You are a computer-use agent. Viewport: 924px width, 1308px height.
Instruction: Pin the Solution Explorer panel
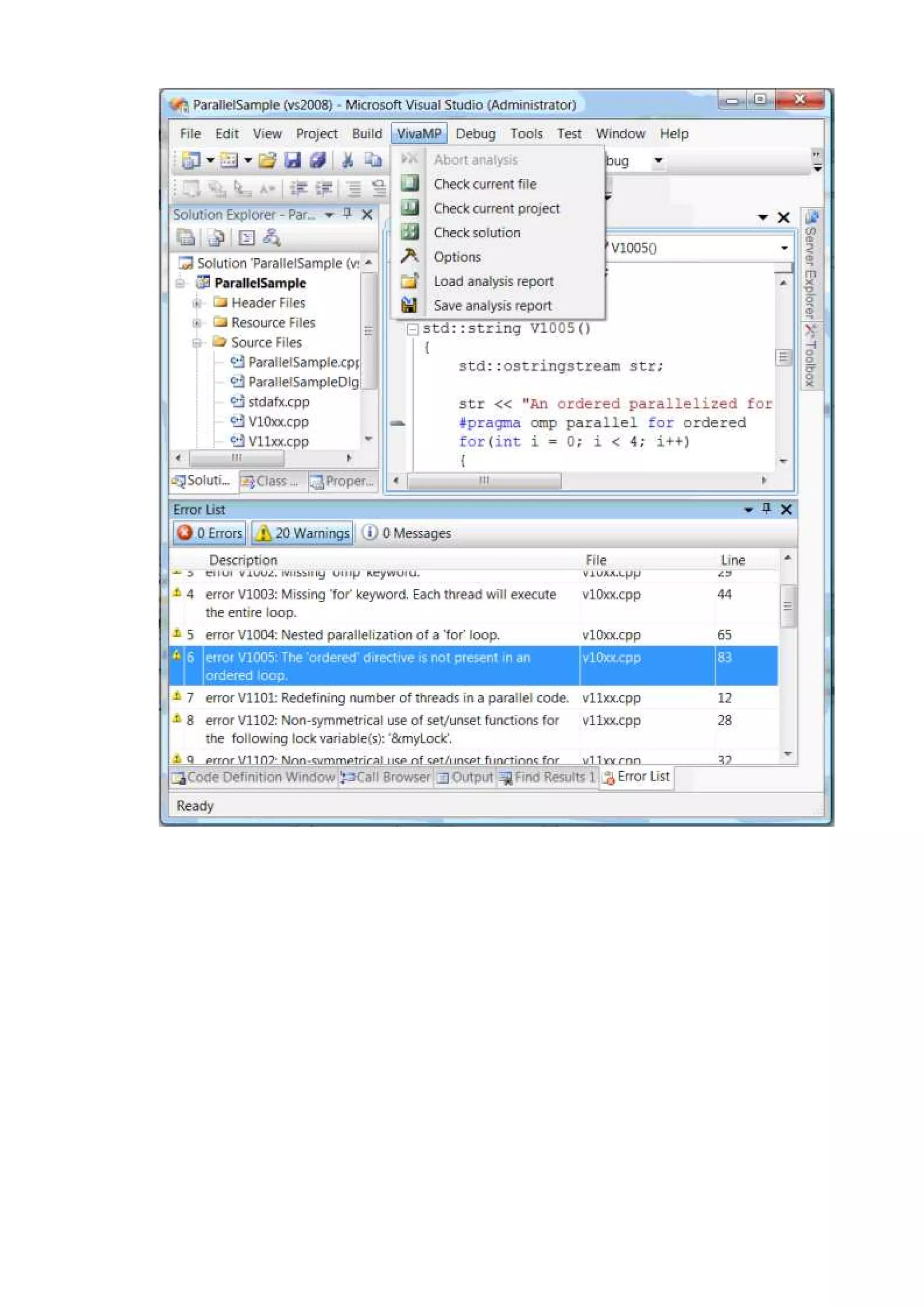(x=348, y=214)
